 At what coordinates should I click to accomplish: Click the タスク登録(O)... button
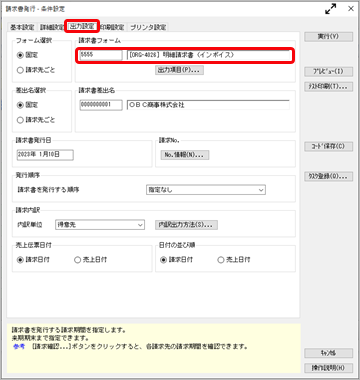click(328, 177)
